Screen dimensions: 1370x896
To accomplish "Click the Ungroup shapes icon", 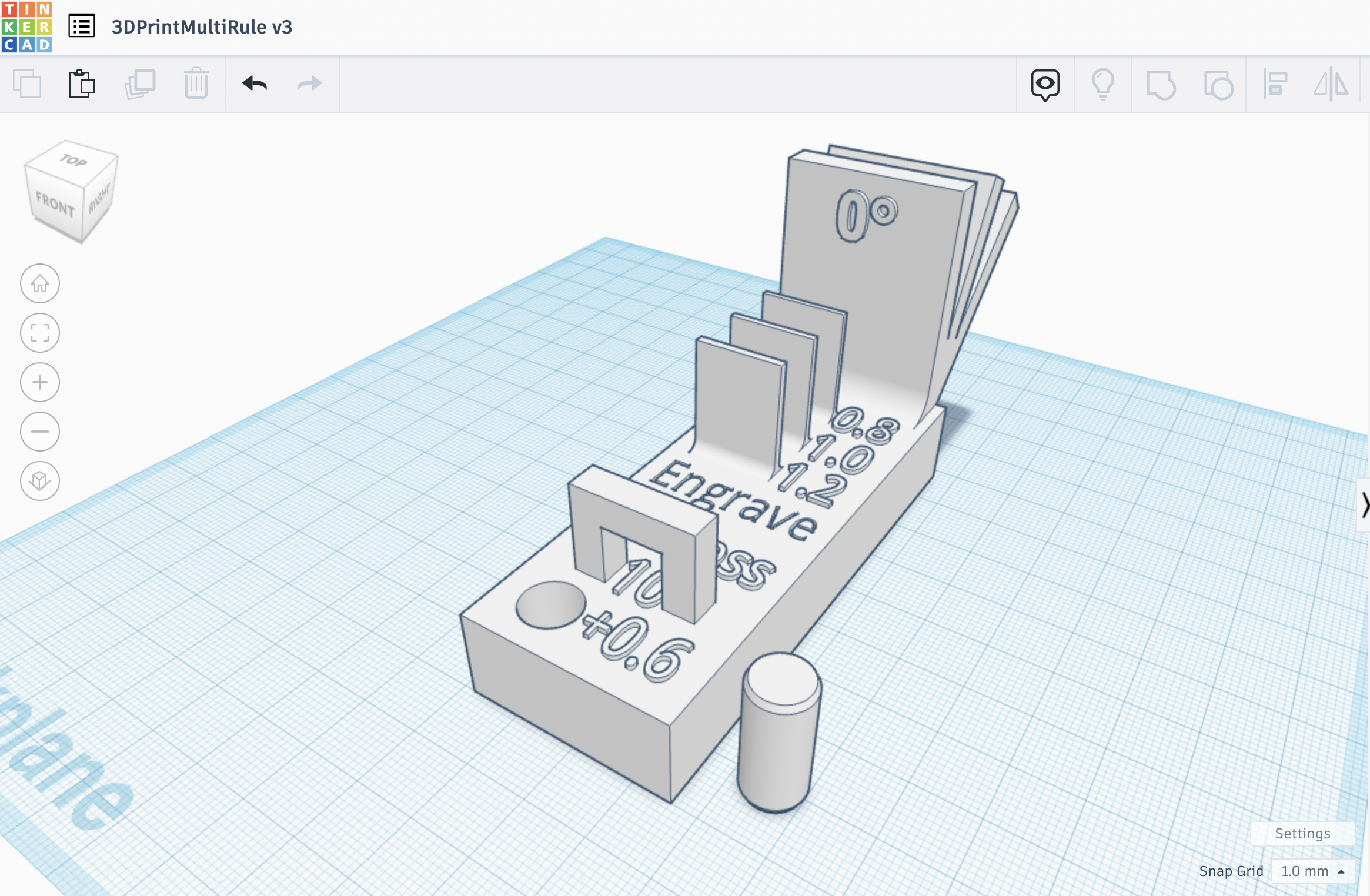I will click(x=1218, y=85).
